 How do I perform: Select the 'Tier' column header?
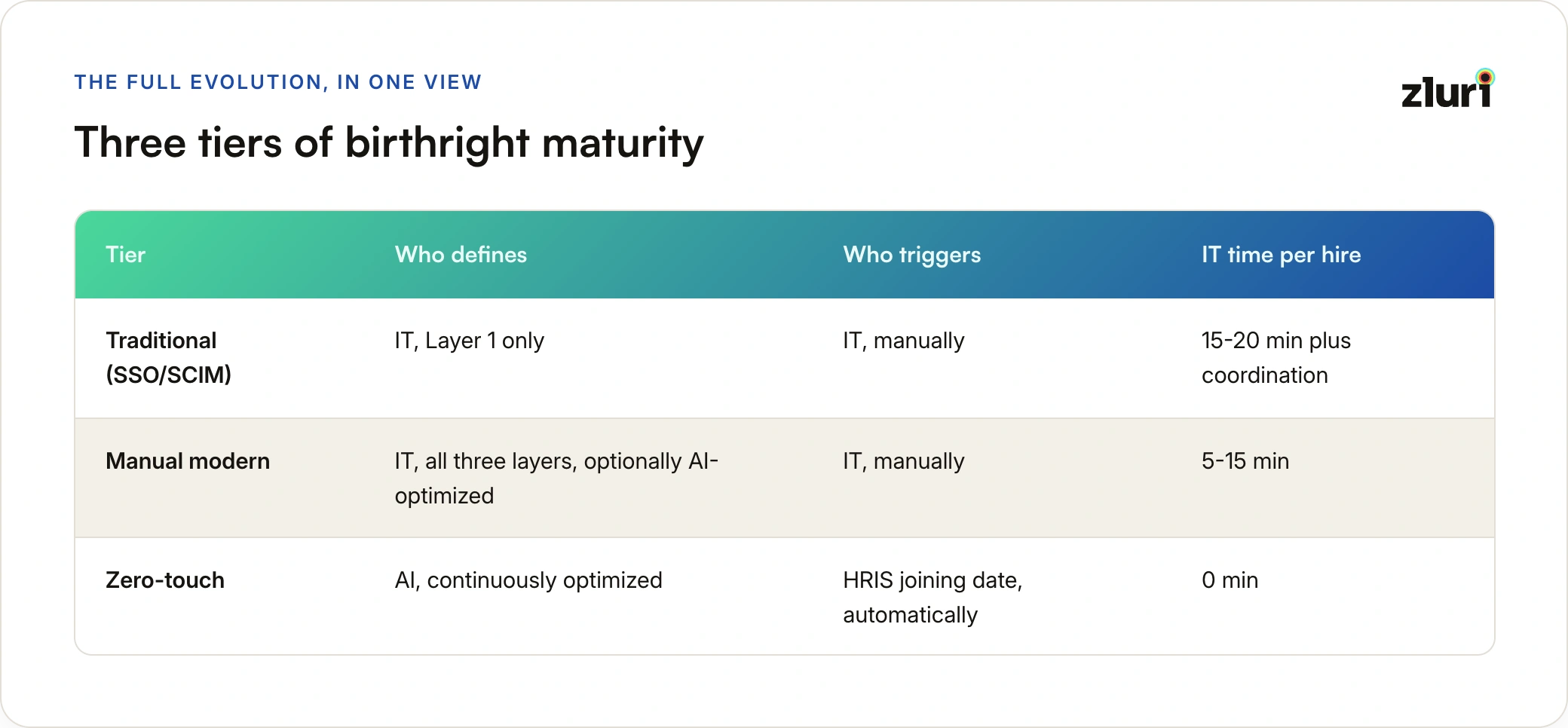pos(125,255)
